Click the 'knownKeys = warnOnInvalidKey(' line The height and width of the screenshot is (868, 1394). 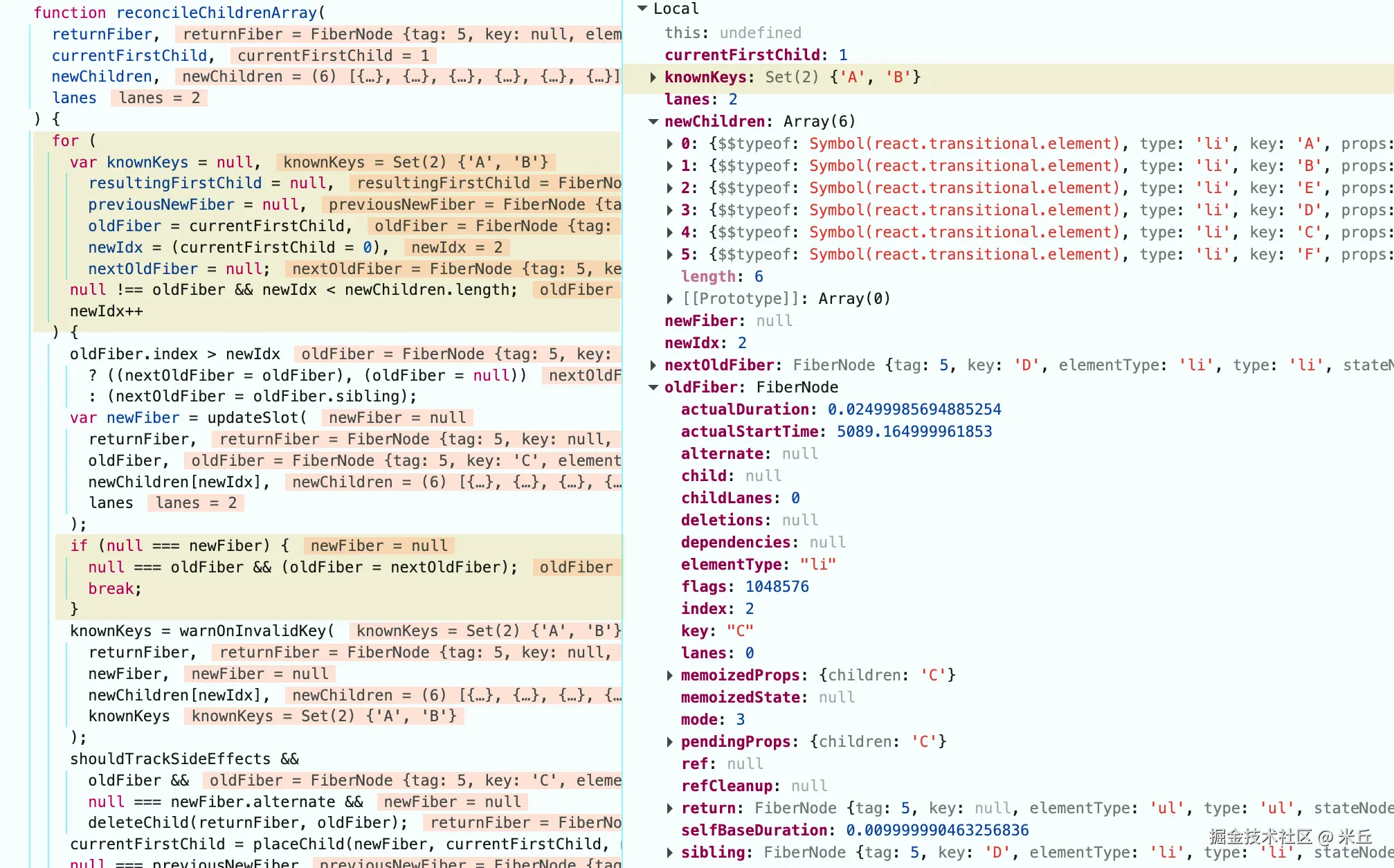click(202, 631)
